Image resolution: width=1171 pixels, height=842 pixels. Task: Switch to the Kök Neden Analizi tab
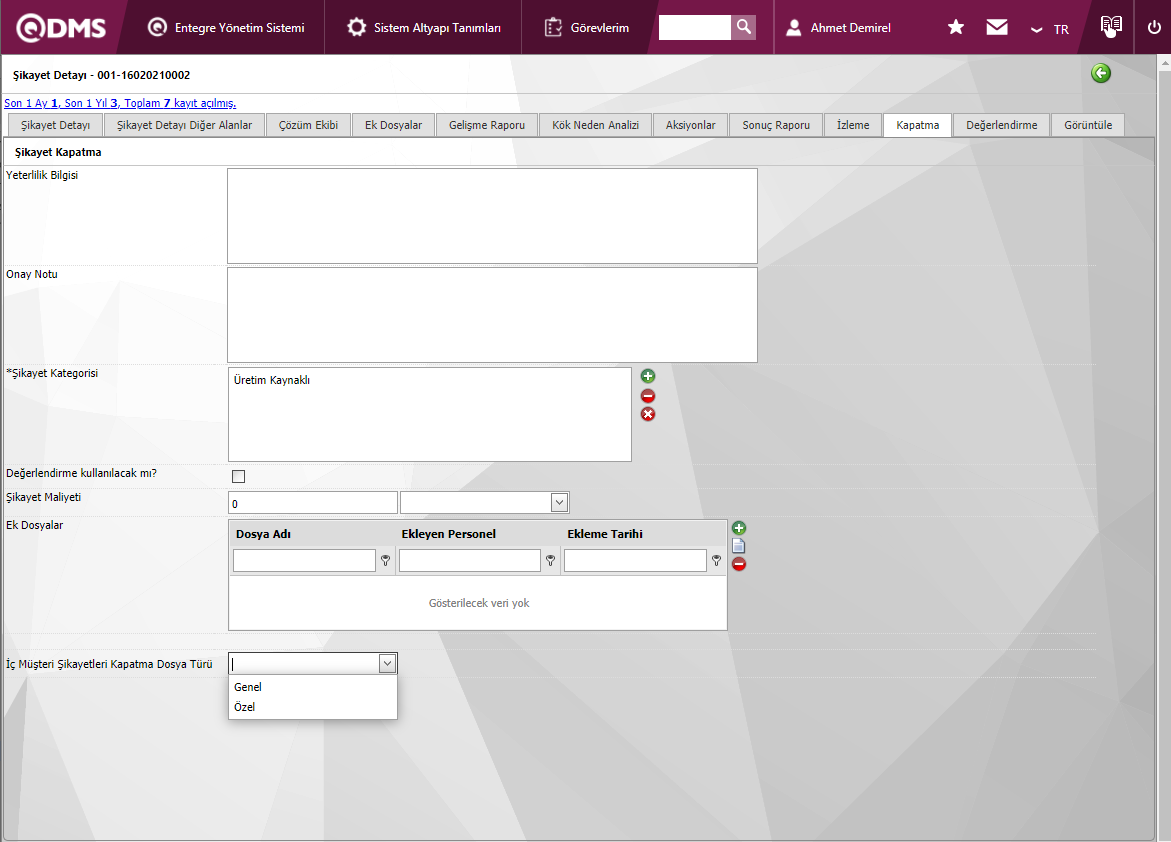595,125
